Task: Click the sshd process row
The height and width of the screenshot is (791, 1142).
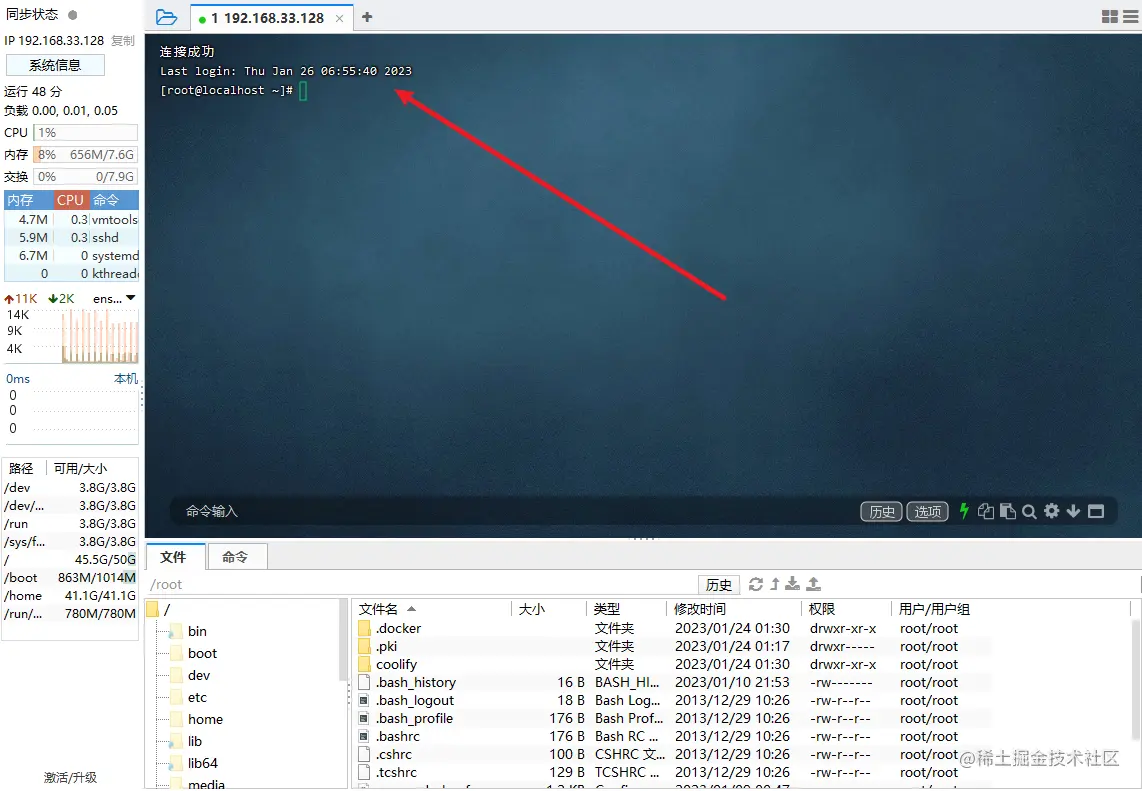Action: [x=71, y=237]
